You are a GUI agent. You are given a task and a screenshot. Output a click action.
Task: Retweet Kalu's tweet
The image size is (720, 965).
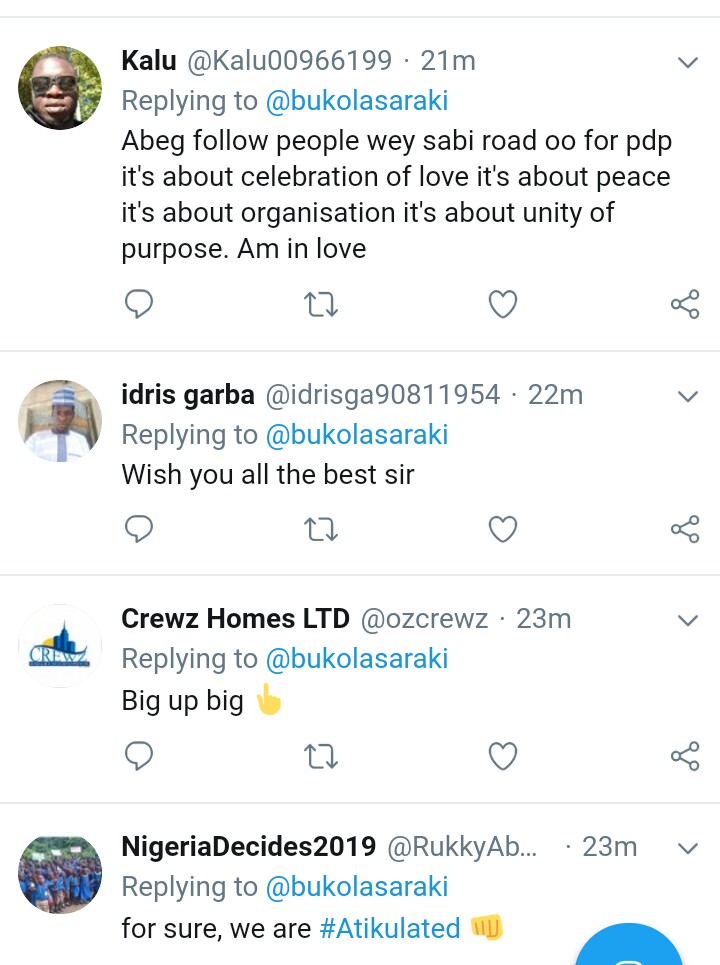(x=320, y=304)
